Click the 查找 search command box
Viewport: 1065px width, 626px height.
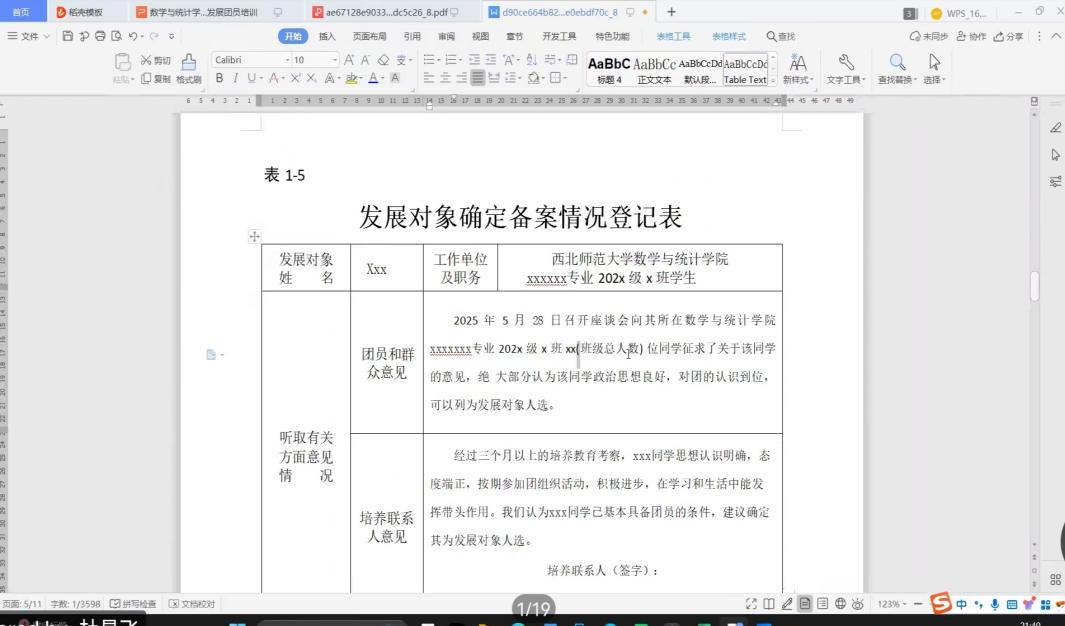(780, 37)
